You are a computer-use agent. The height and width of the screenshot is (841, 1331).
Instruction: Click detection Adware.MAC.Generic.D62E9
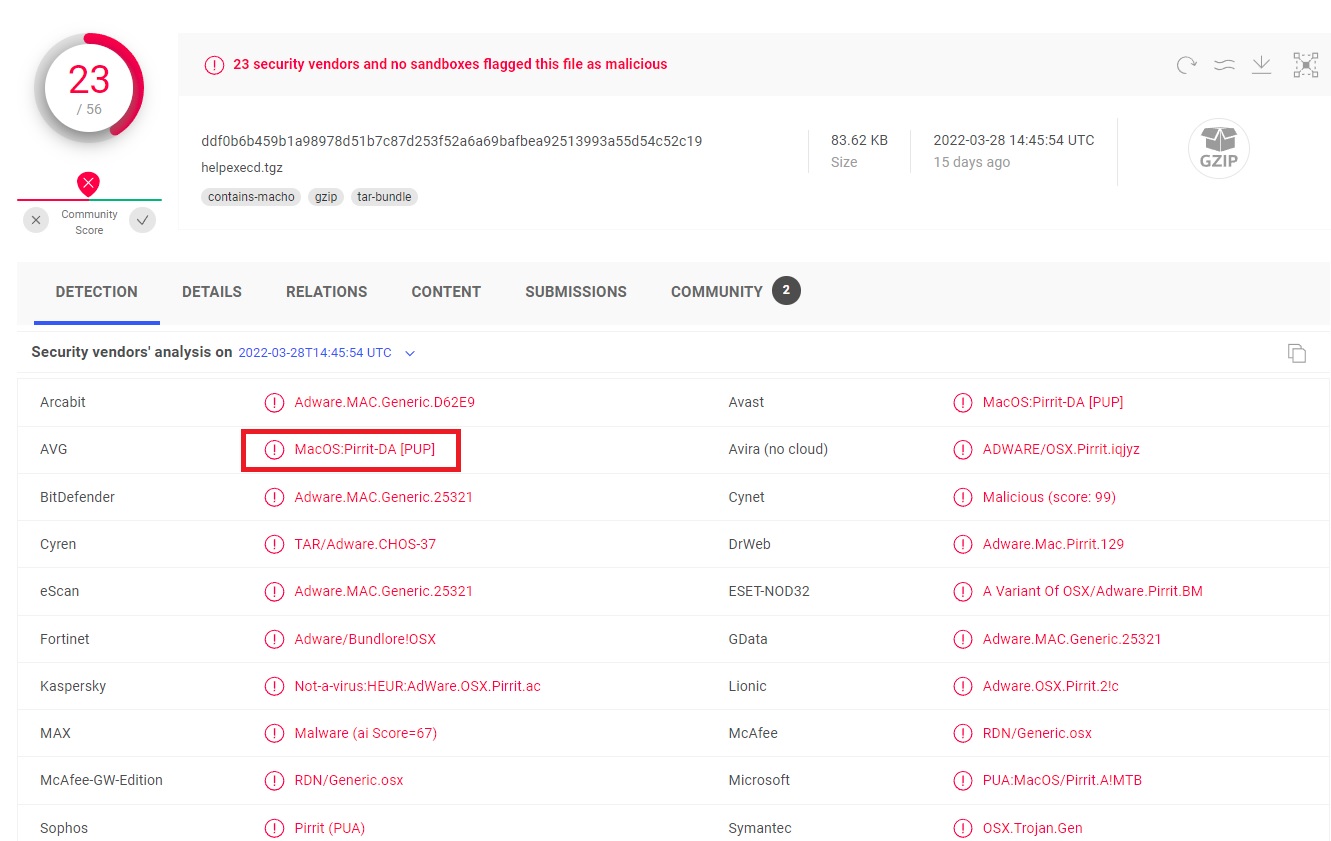tap(385, 402)
